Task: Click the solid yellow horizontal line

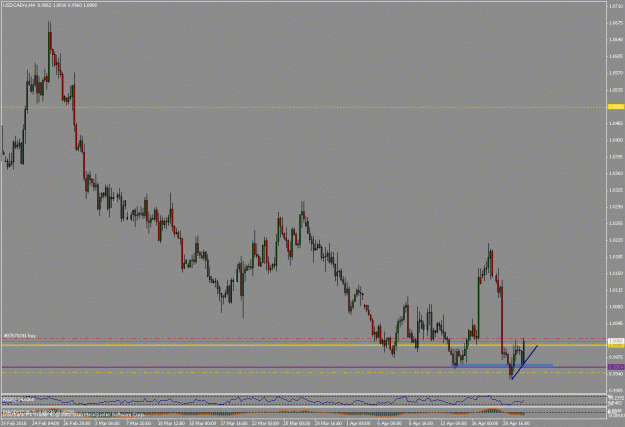Action: click(303, 345)
